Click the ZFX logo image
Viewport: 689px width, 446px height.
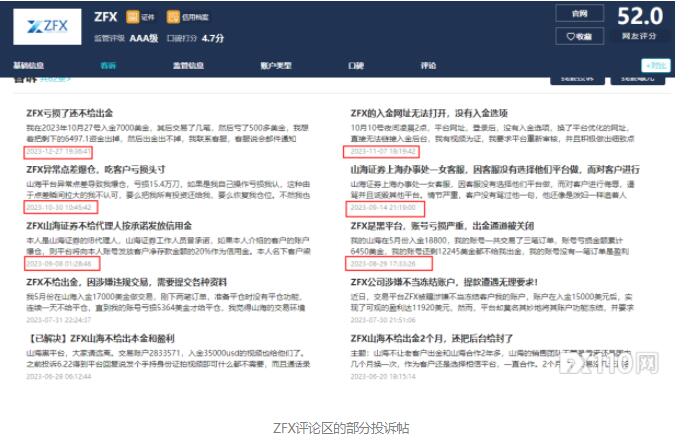[47, 27]
